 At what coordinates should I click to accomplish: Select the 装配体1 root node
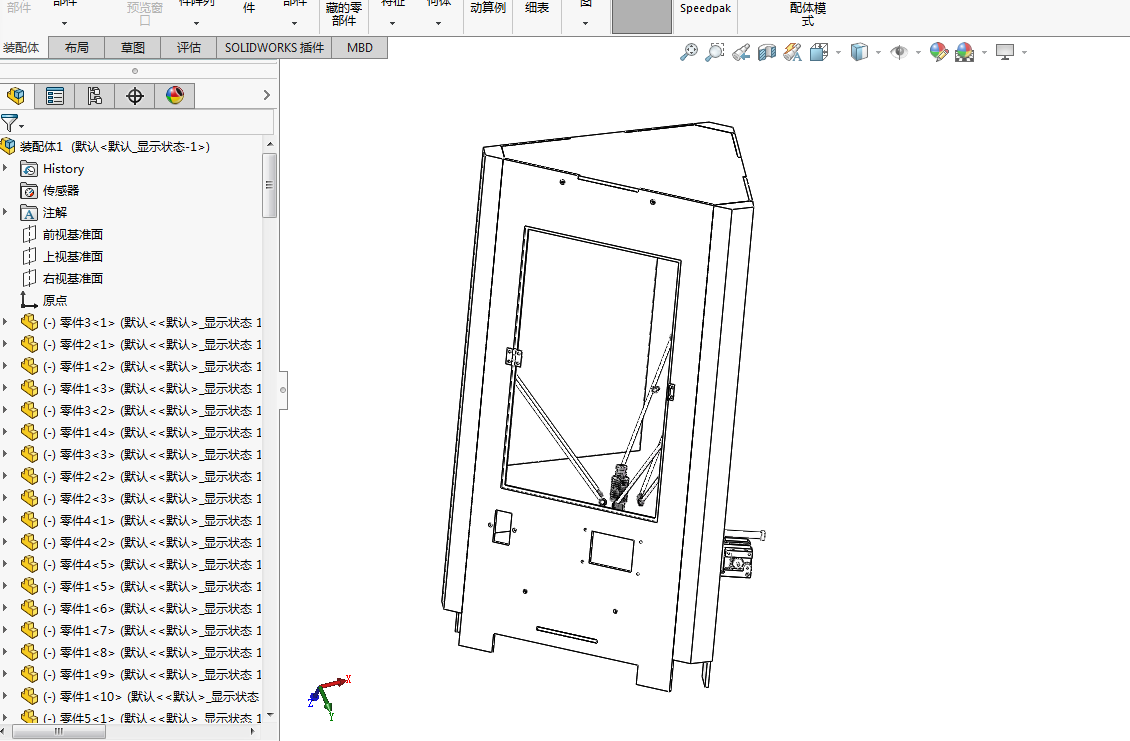(x=114, y=146)
